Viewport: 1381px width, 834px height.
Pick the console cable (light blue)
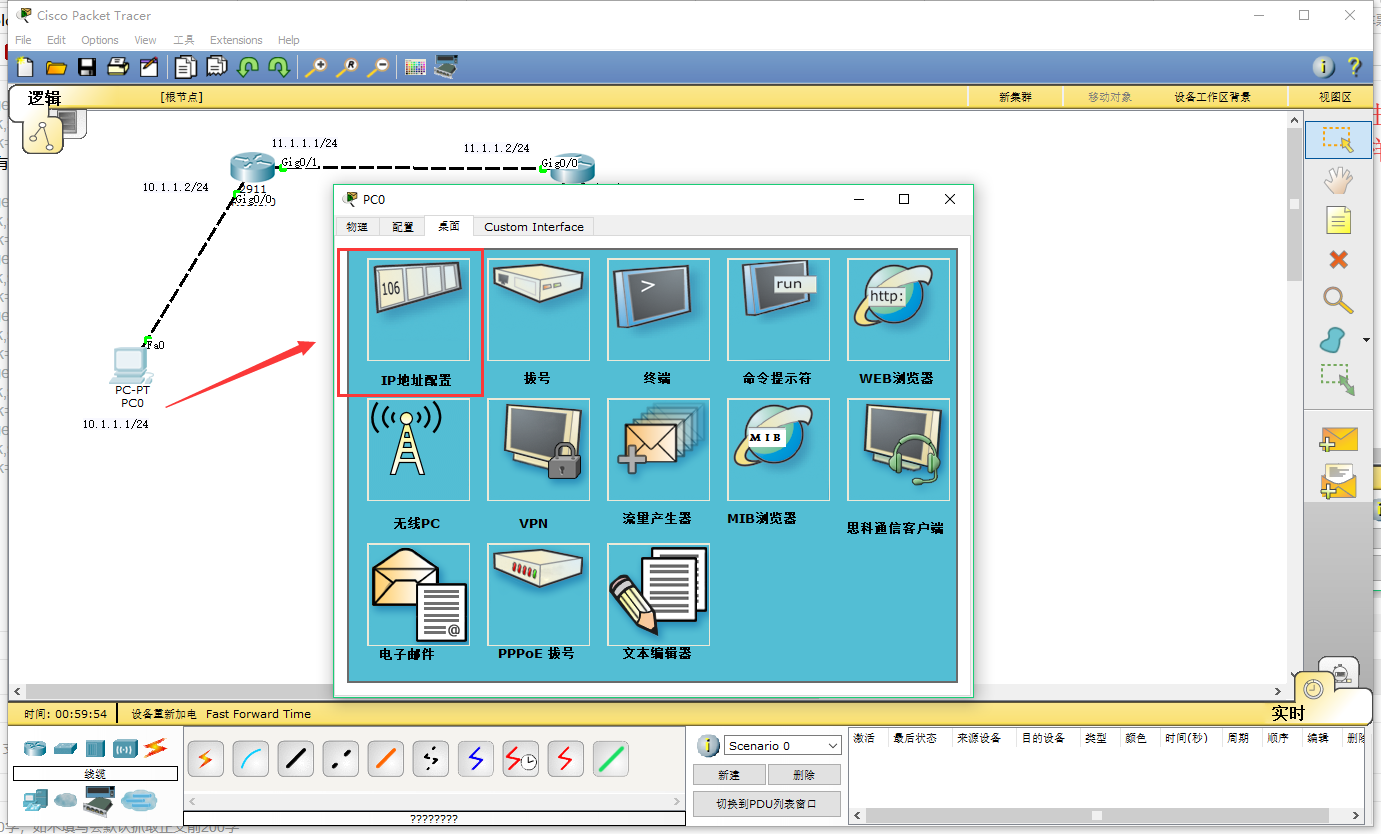point(251,759)
